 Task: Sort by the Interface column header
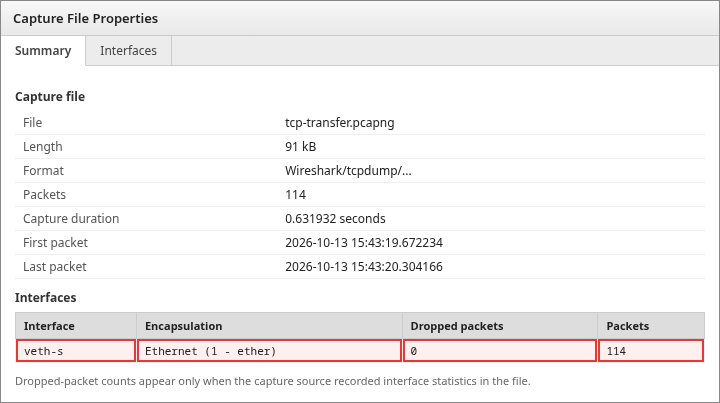(76, 326)
